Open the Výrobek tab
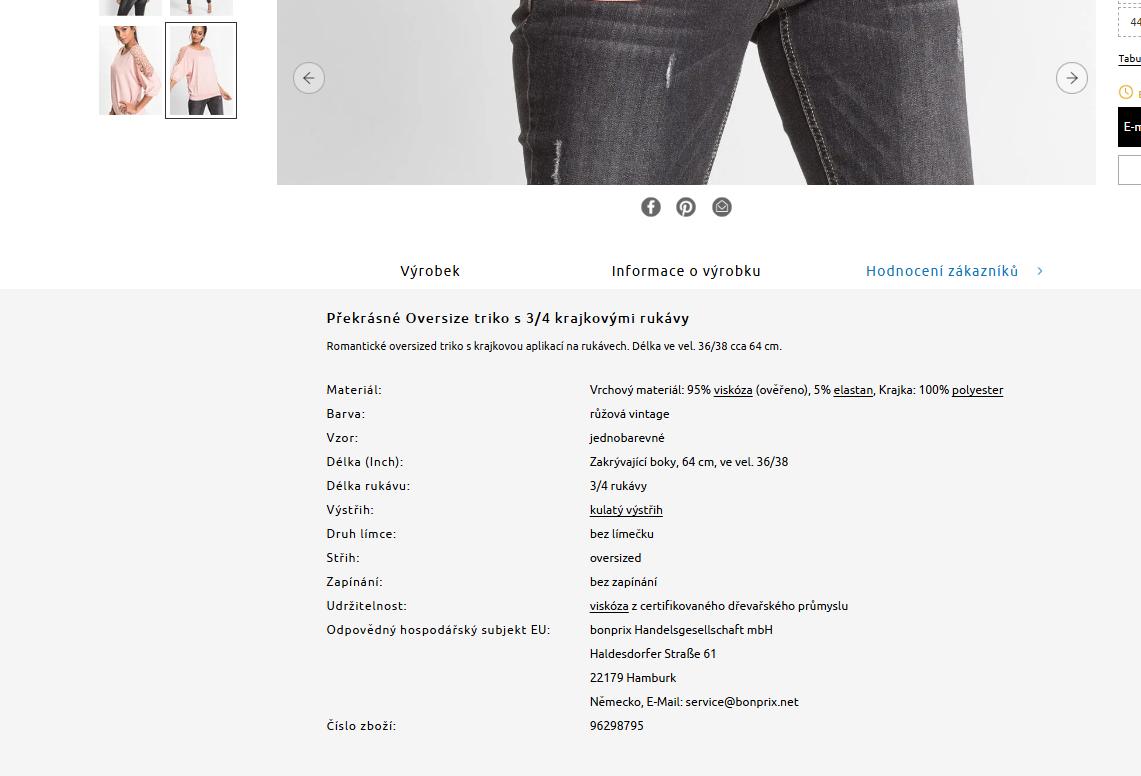The image size is (1141, 776). [x=430, y=271]
